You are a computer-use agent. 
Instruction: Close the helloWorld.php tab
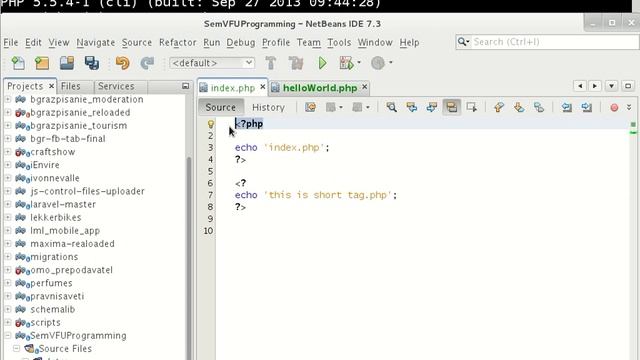(364, 87)
